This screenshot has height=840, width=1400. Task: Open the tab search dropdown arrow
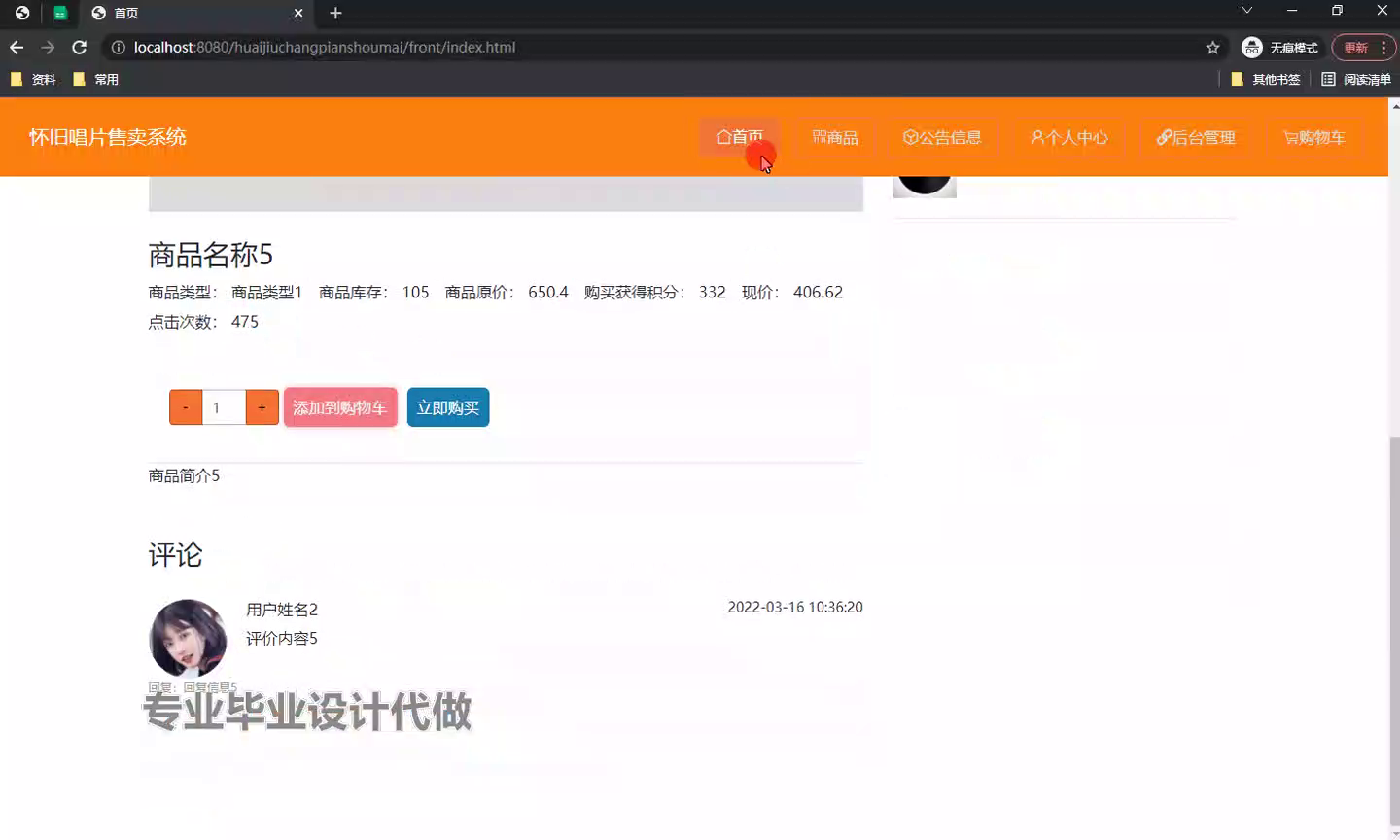[x=1246, y=11]
